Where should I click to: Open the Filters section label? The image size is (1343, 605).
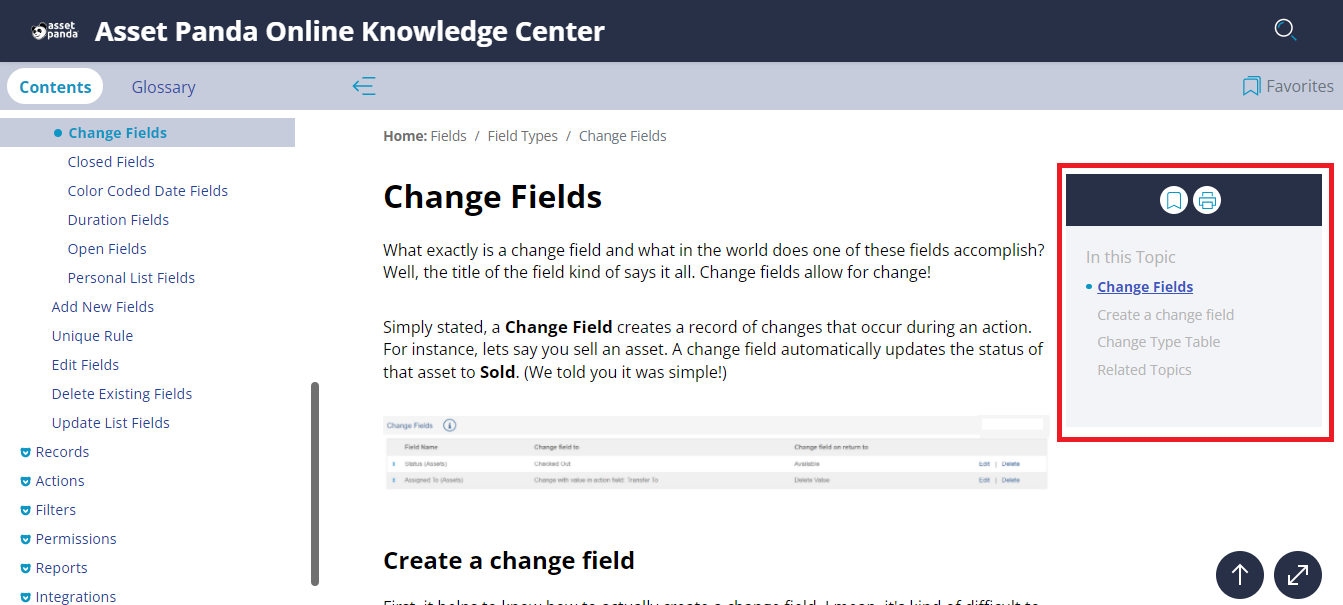tap(56, 510)
